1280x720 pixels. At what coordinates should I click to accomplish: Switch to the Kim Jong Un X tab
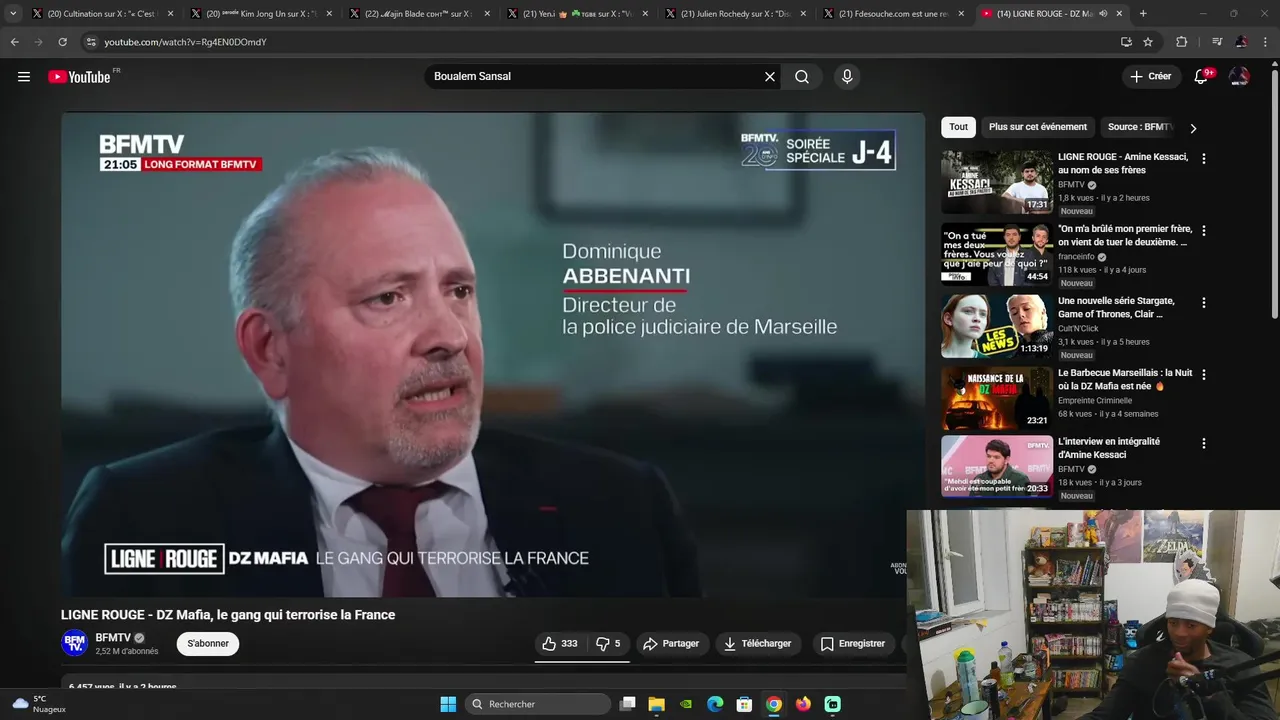pos(260,14)
